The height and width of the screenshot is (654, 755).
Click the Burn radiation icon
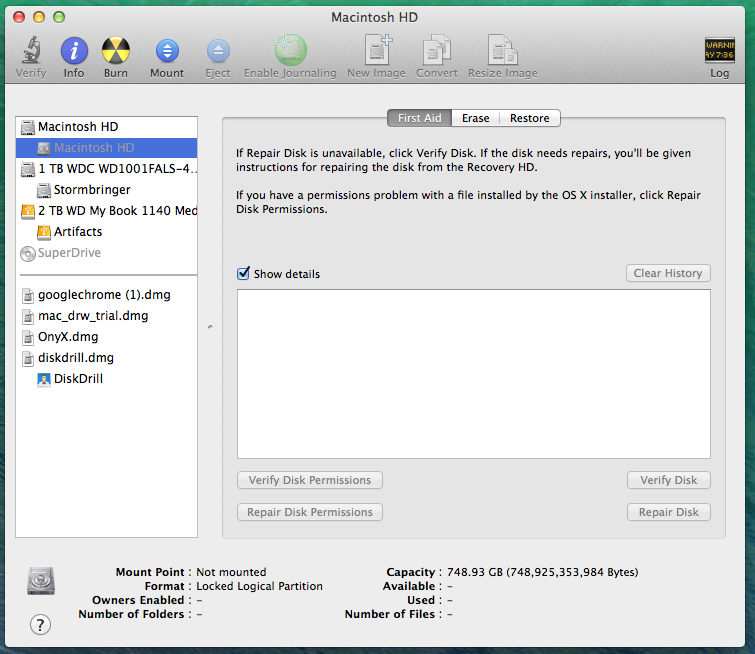pyautogui.click(x=116, y=51)
